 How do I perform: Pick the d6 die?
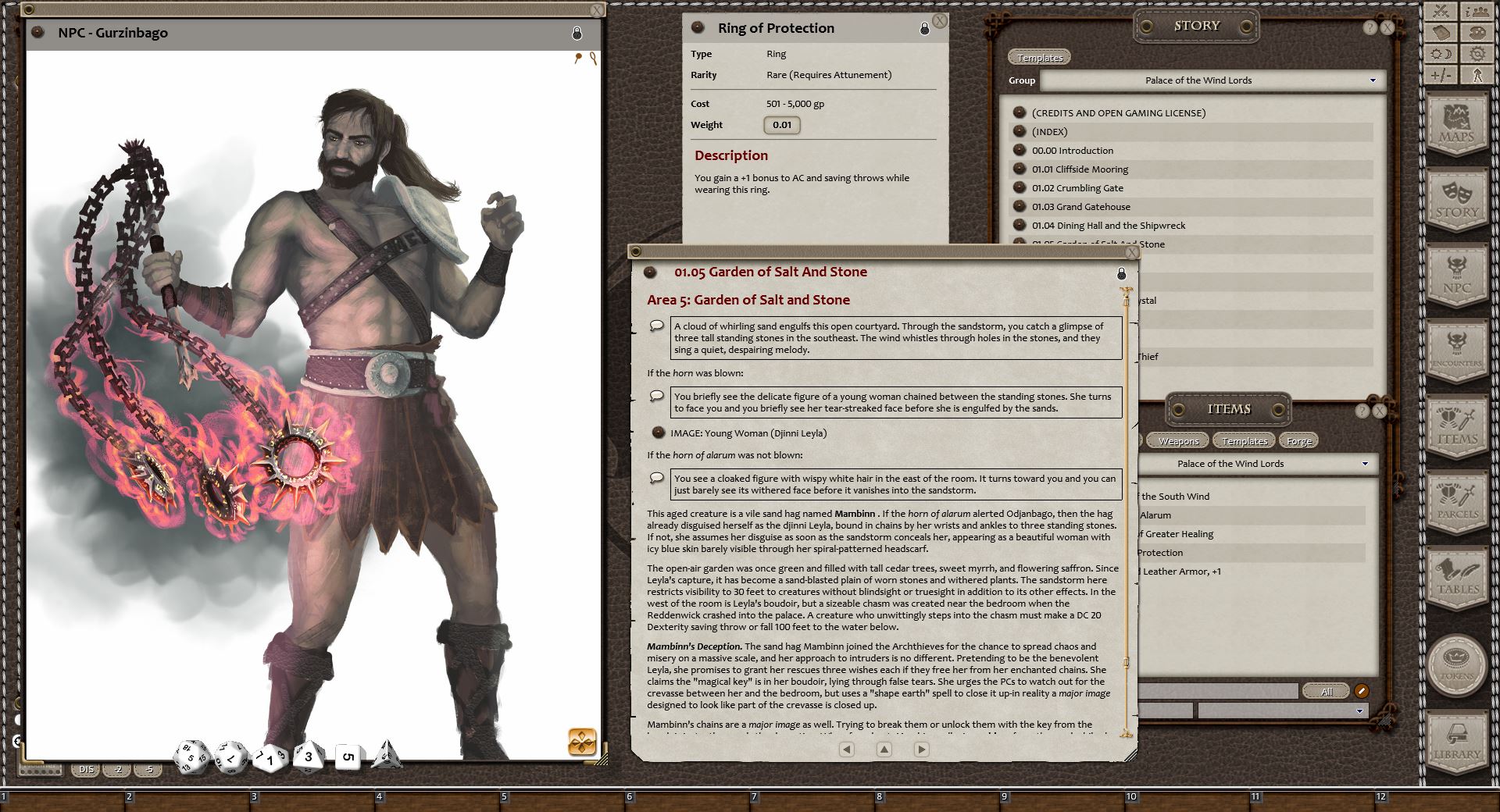pos(348,757)
